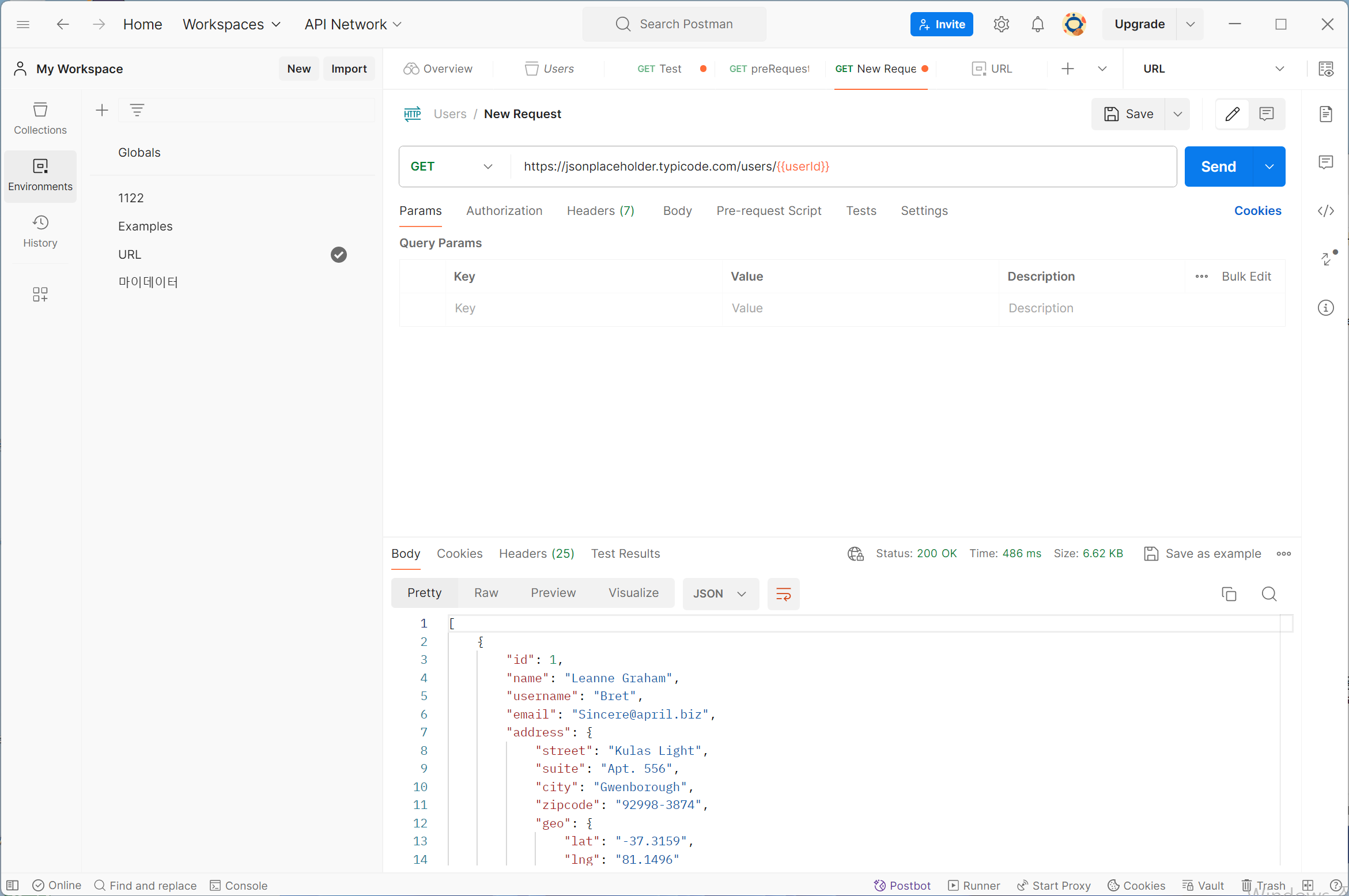The height and width of the screenshot is (896, 1349).
Task: Open the Collections sidebar panel
Action: click(40, 118)
